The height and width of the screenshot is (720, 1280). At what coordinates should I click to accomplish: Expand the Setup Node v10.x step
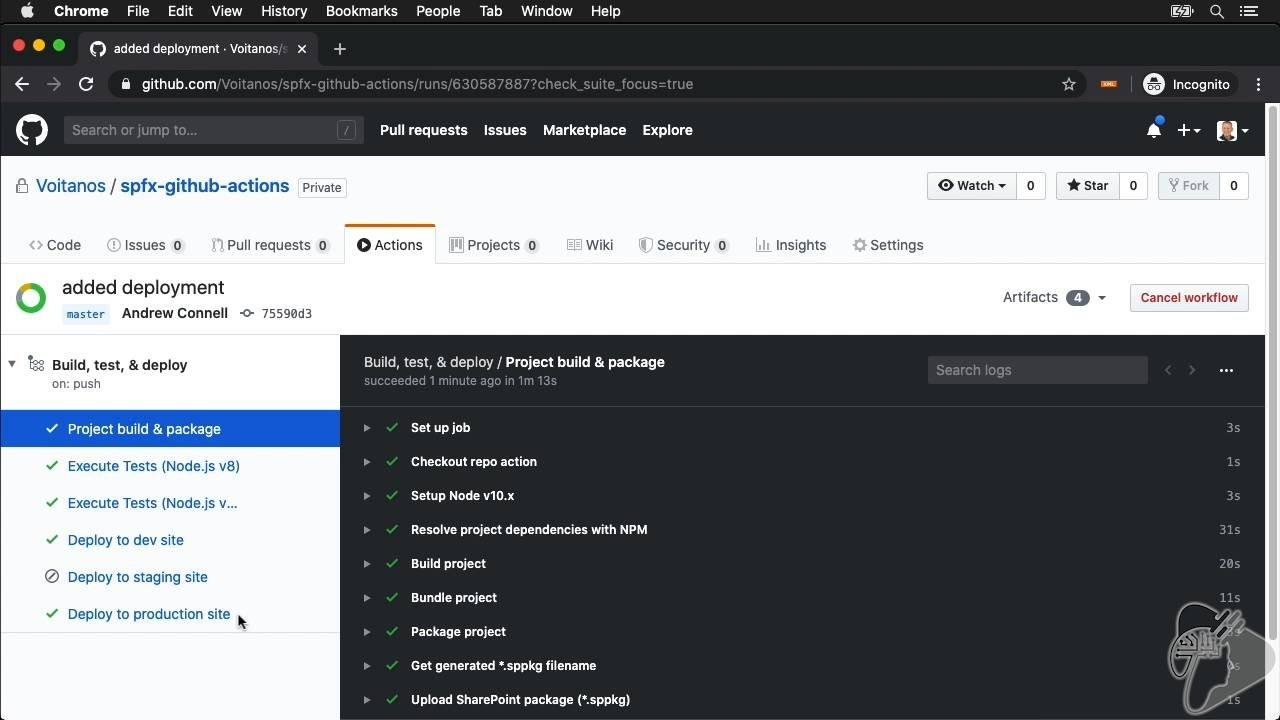[803, 496]
